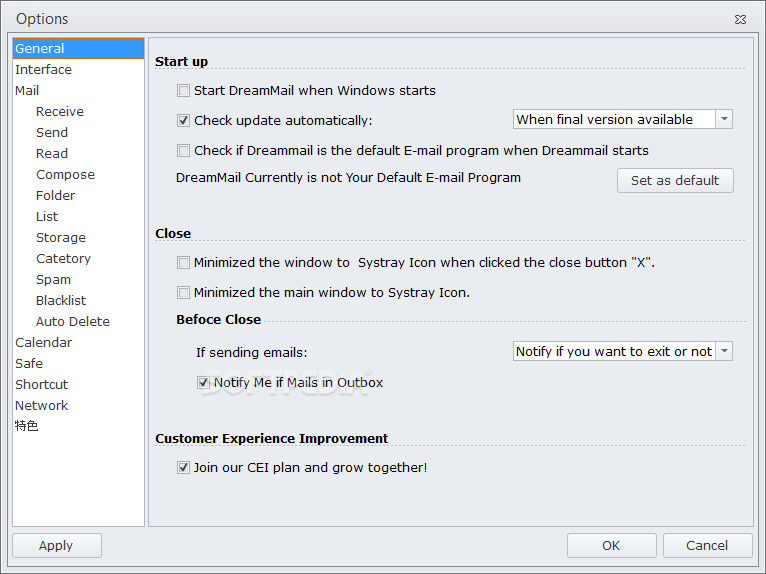Switch to the Calendar options page
766x574 pixels.
click(43, 342)
